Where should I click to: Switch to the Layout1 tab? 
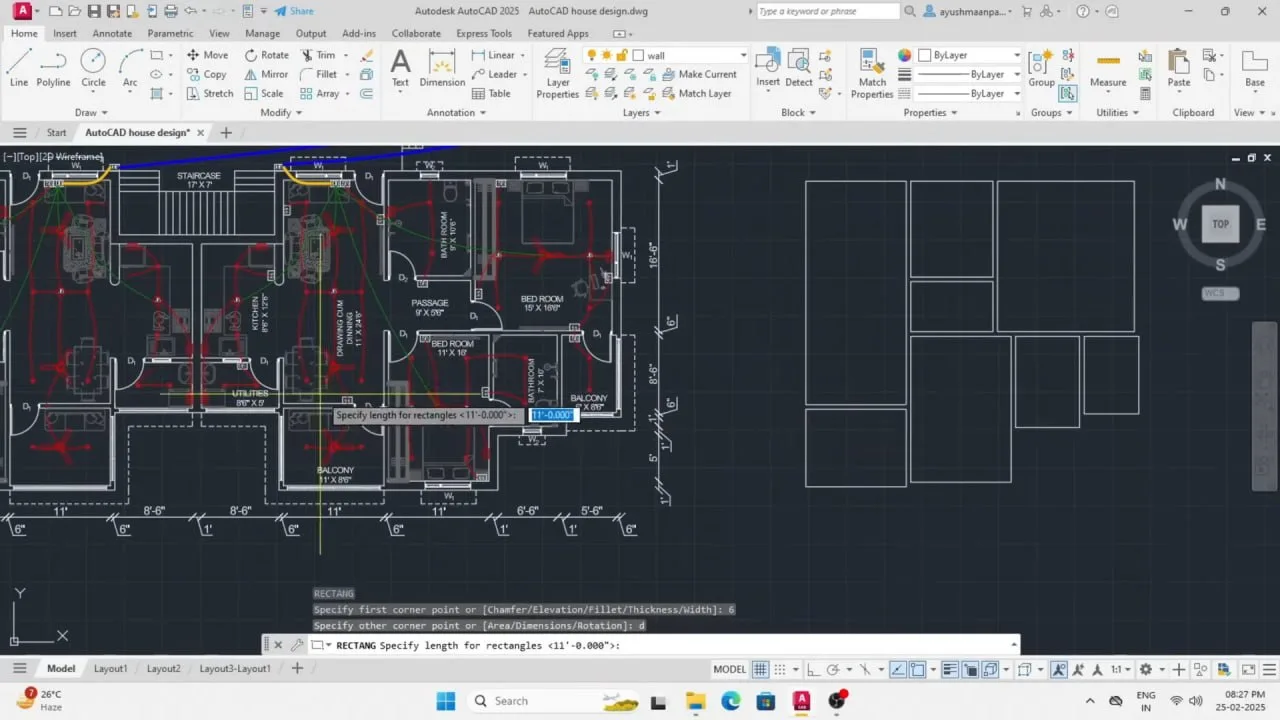(x=110, y=668)
